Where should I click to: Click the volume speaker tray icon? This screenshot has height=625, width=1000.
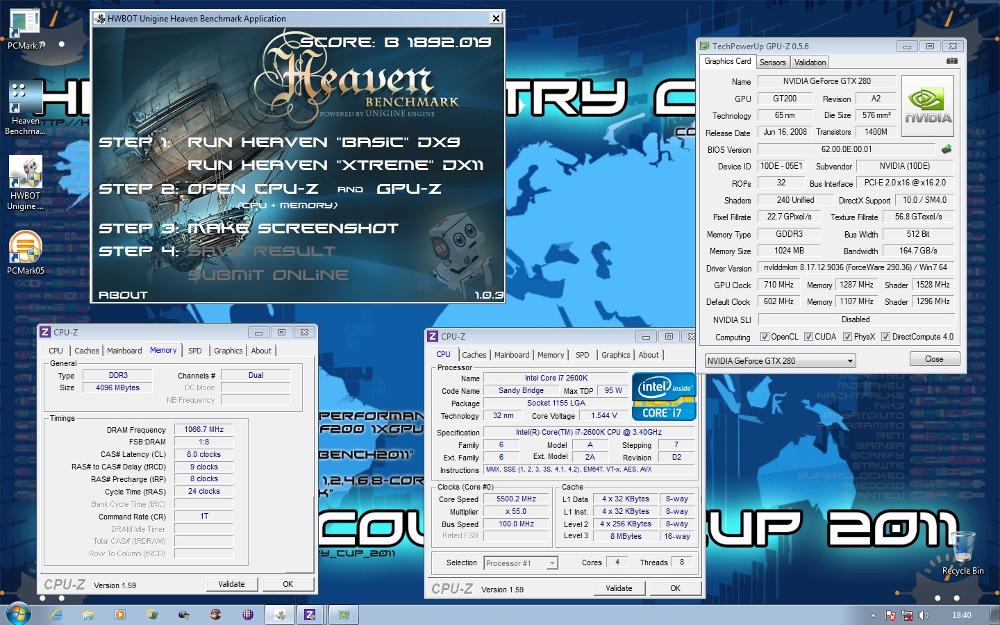point(925,615)
